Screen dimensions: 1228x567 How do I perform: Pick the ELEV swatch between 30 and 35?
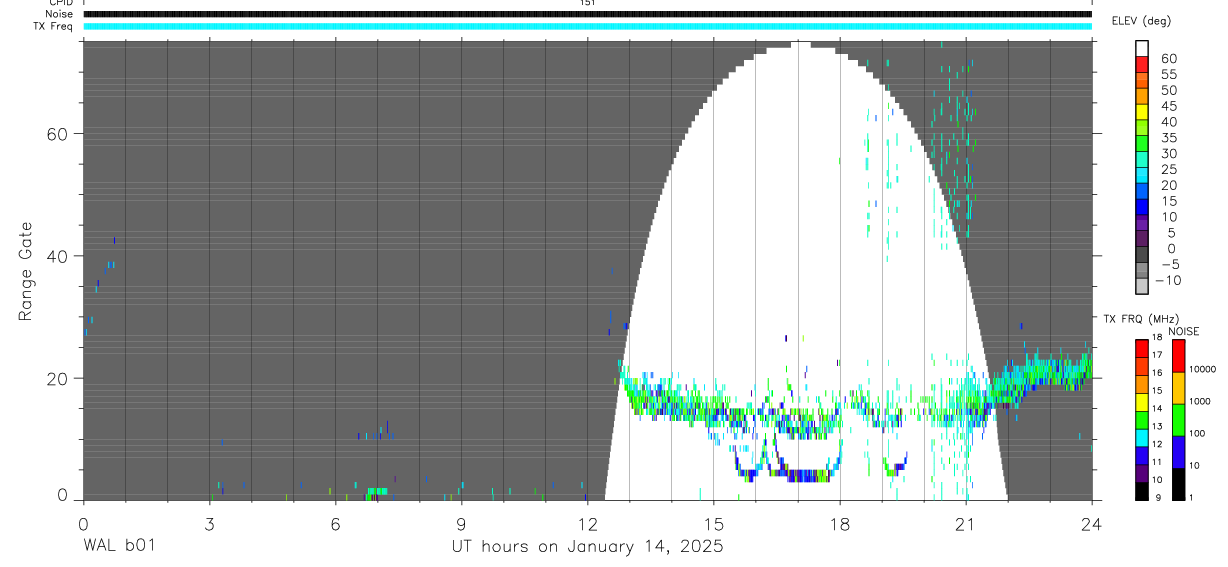pyautogui.click(x=1142, y=144)
